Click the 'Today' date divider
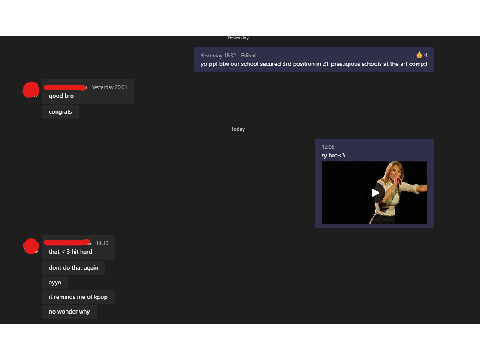480x360 pixels. pyautogui.click(x=238, y=129)
